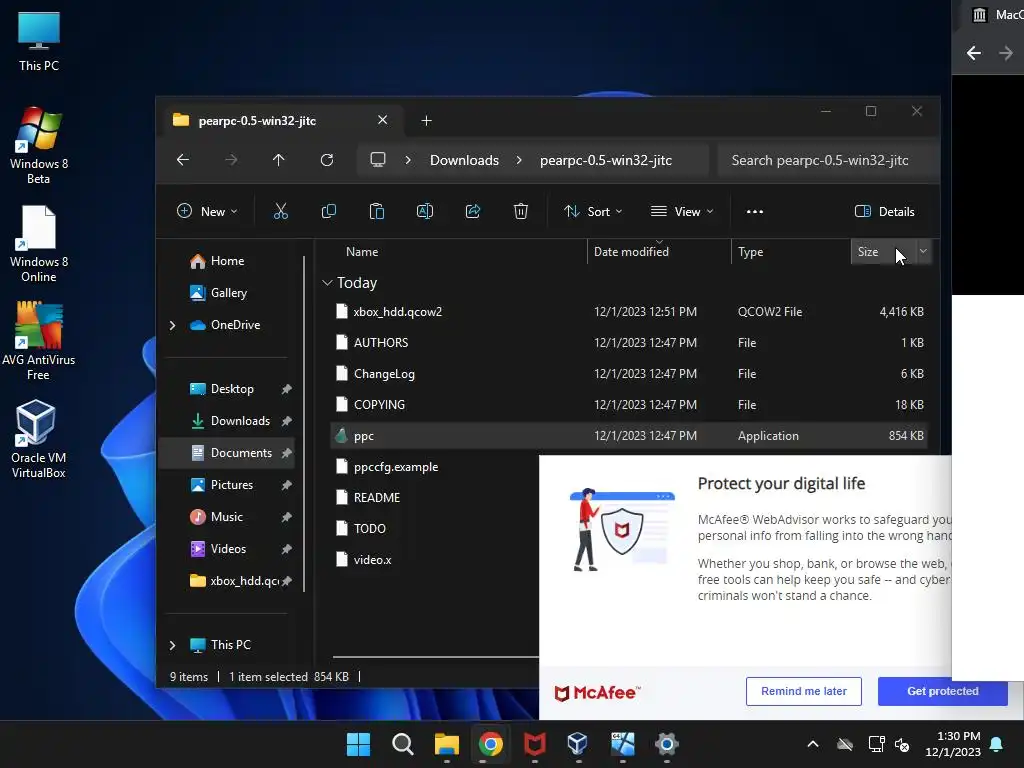Click chevron after Downloads in address bar
Screen dimensions: 1024x768
pos(519,160)
